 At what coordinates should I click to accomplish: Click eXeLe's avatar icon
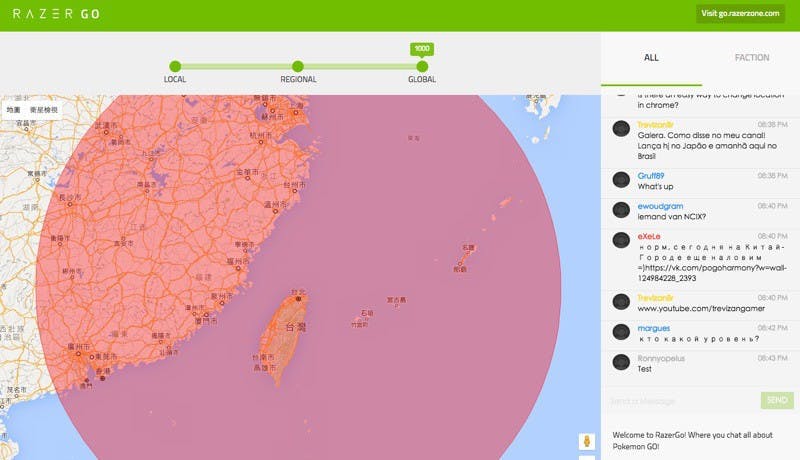tap(621, 240)
